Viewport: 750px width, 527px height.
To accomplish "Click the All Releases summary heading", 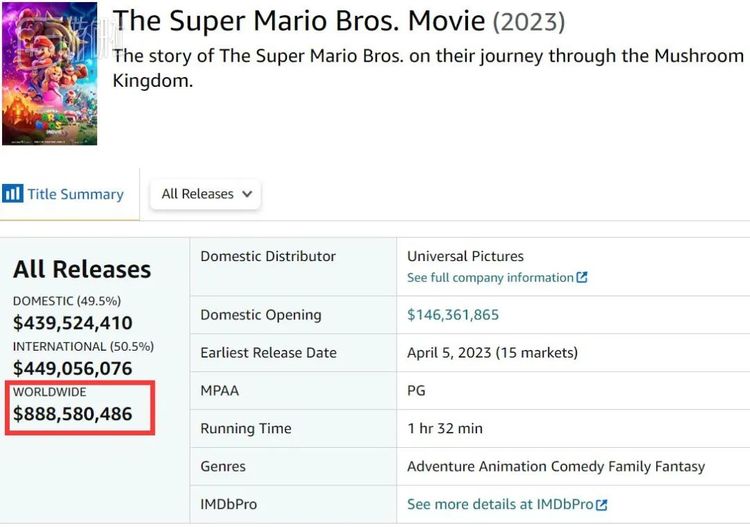I will tap(82, 269).
